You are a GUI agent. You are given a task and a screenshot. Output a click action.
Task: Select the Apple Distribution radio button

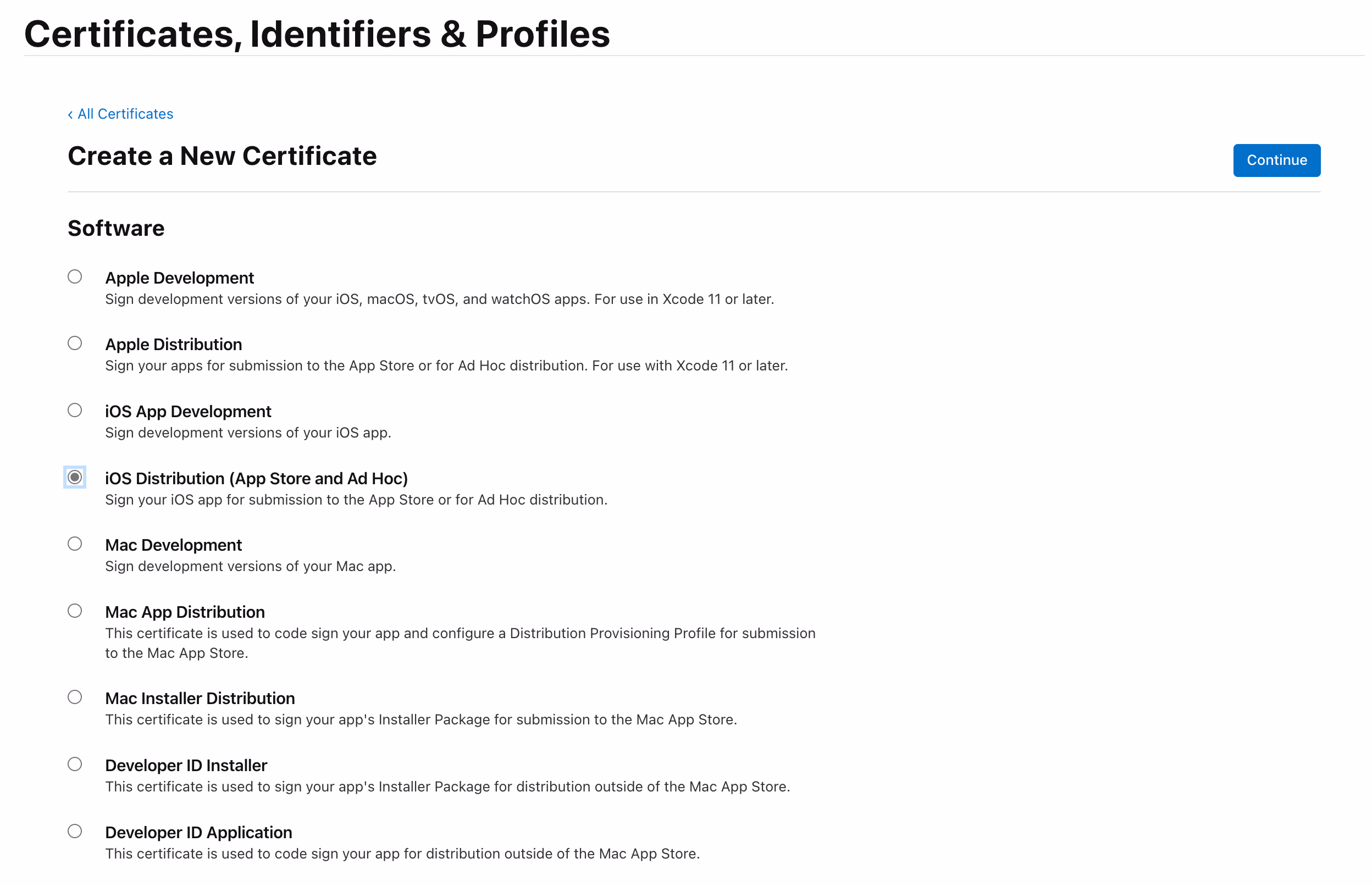pos(75,344)
